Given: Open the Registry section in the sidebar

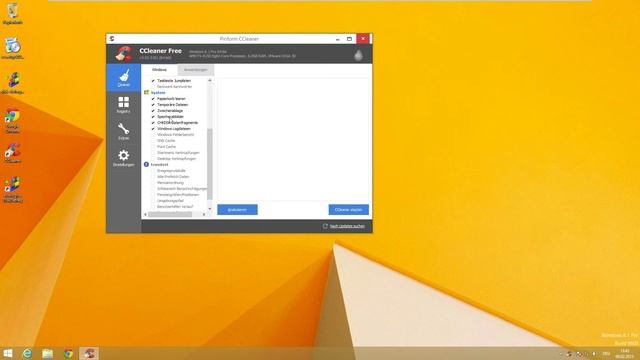Looking at the screenshot, I should (124, 104).
